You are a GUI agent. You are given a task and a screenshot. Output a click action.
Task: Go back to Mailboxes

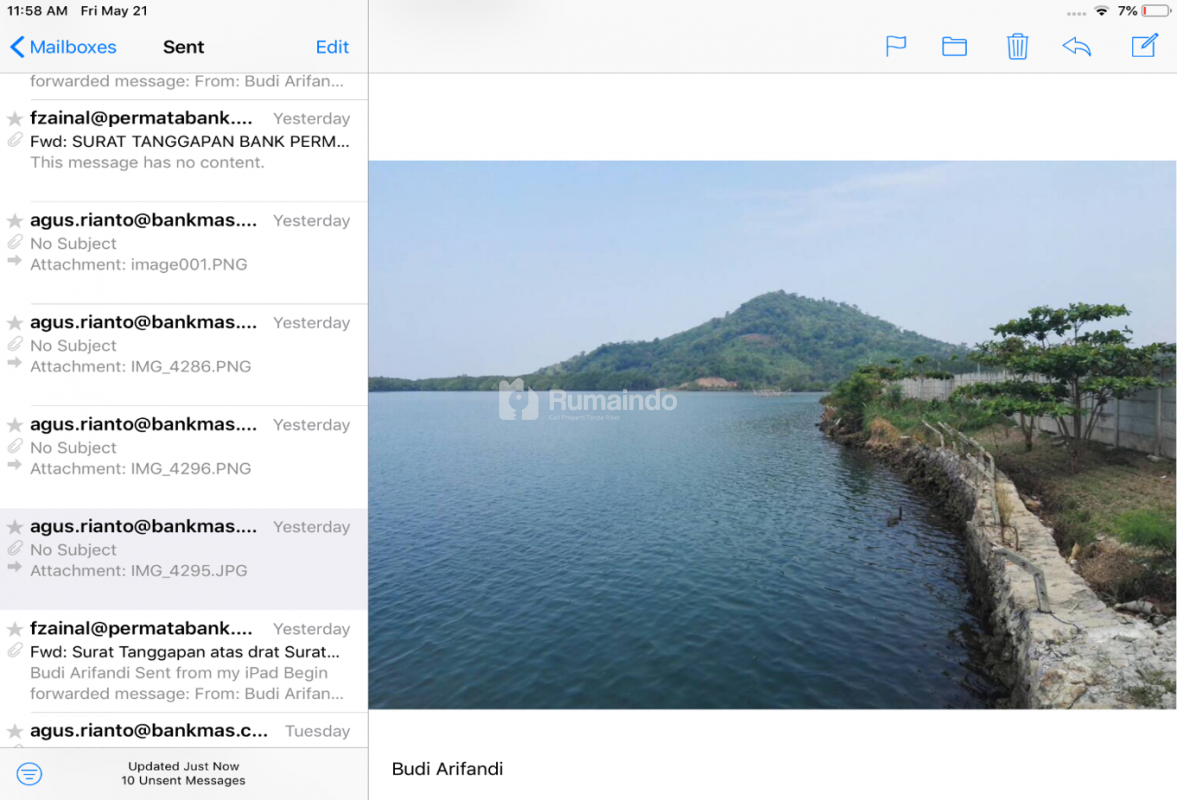(x=63, y=47)
